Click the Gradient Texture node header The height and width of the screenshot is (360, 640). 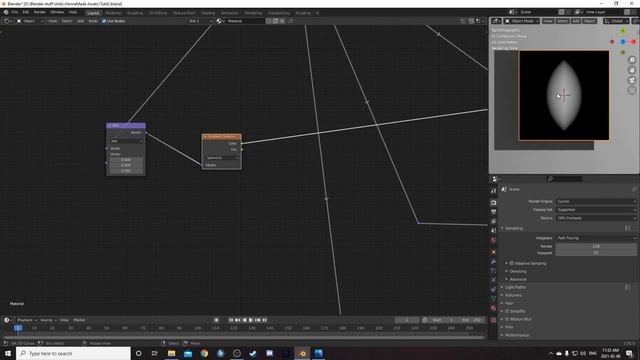click(222, 137)
